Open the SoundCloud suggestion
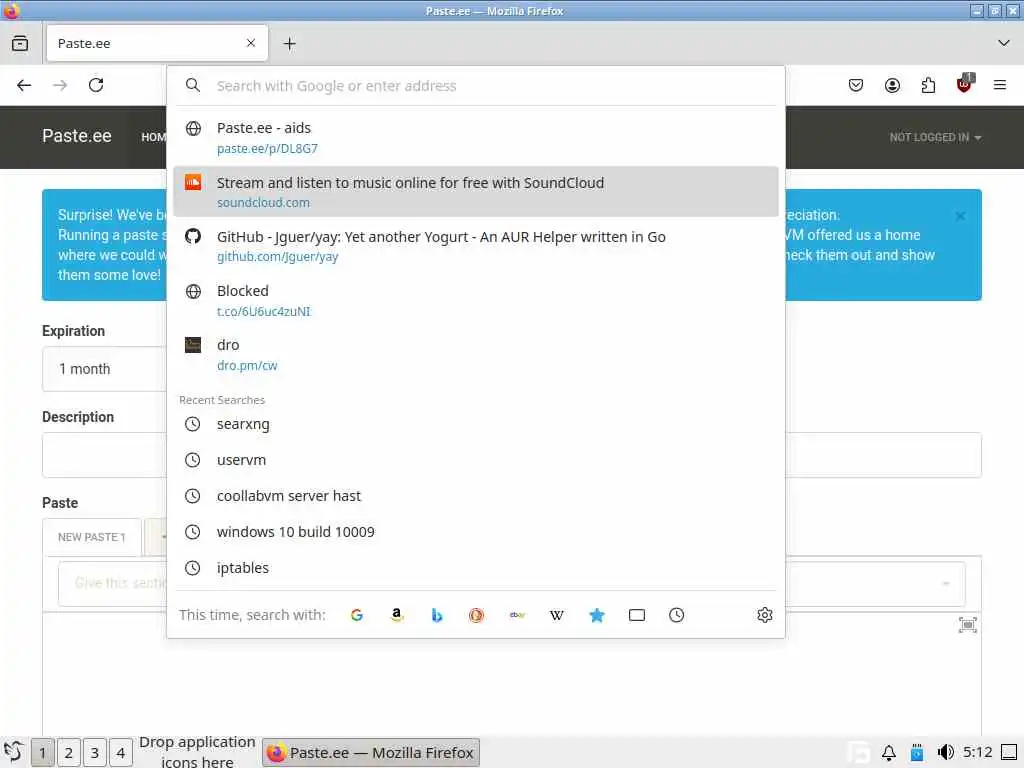 pos(475,192)
